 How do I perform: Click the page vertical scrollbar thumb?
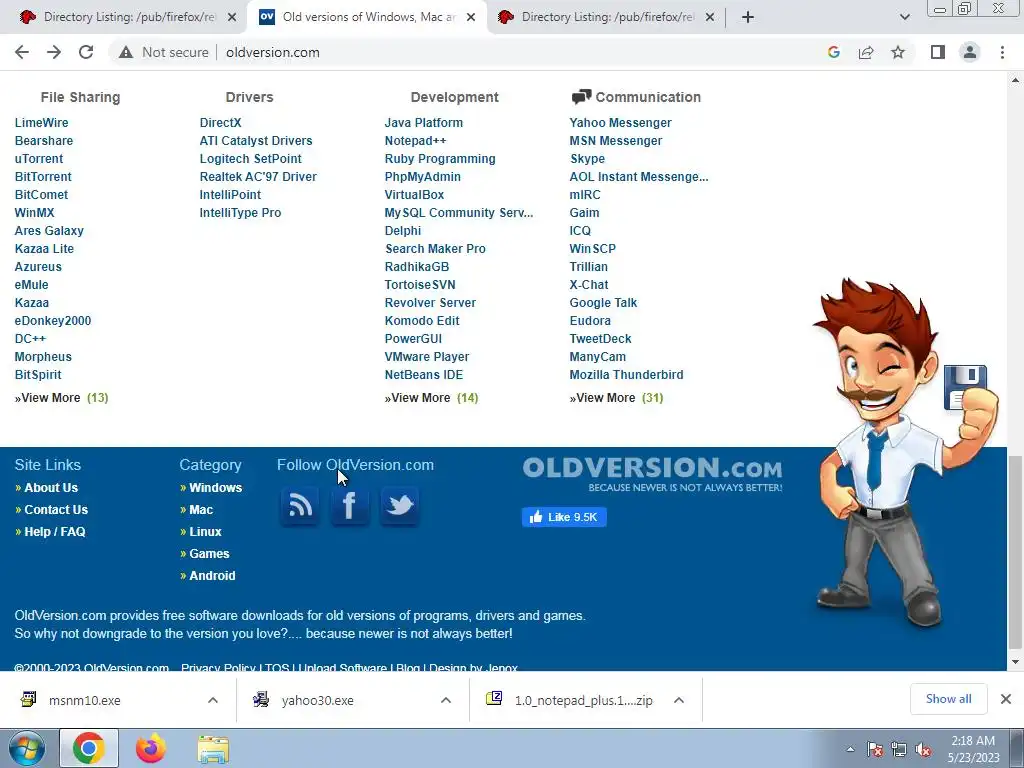pyautogui.click(x=1015, y=552)
